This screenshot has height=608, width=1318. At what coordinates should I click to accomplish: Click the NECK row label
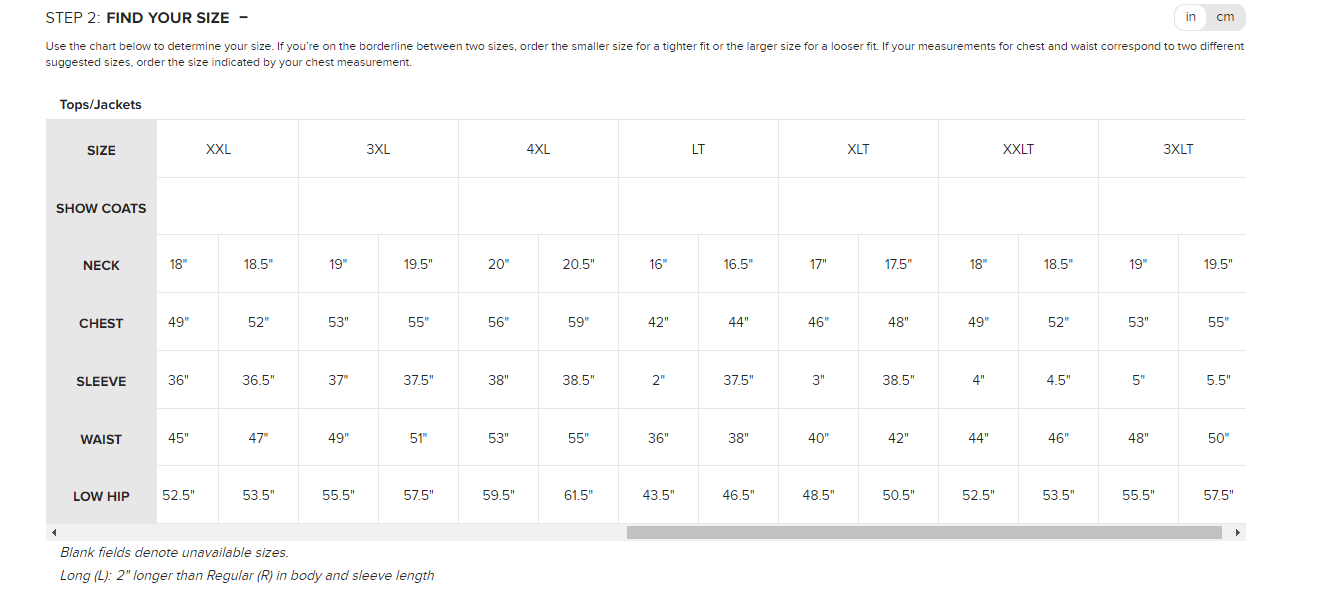pyautogui.click(x=101, y=265)
